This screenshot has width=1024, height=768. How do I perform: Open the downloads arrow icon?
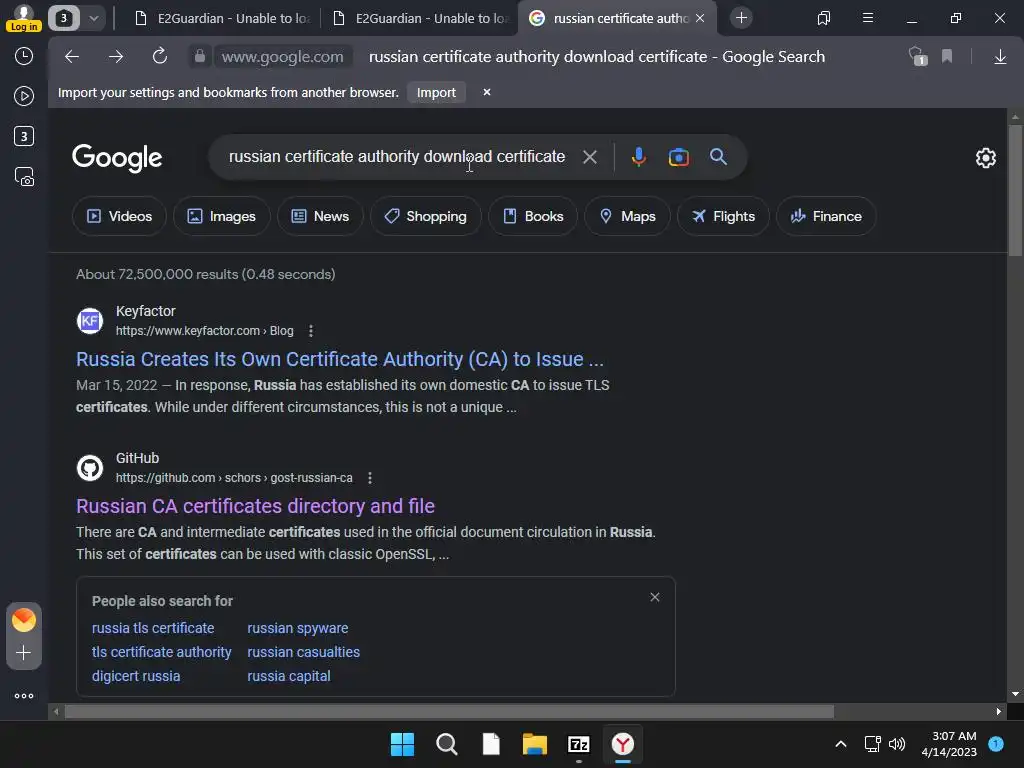[1000, 57]
